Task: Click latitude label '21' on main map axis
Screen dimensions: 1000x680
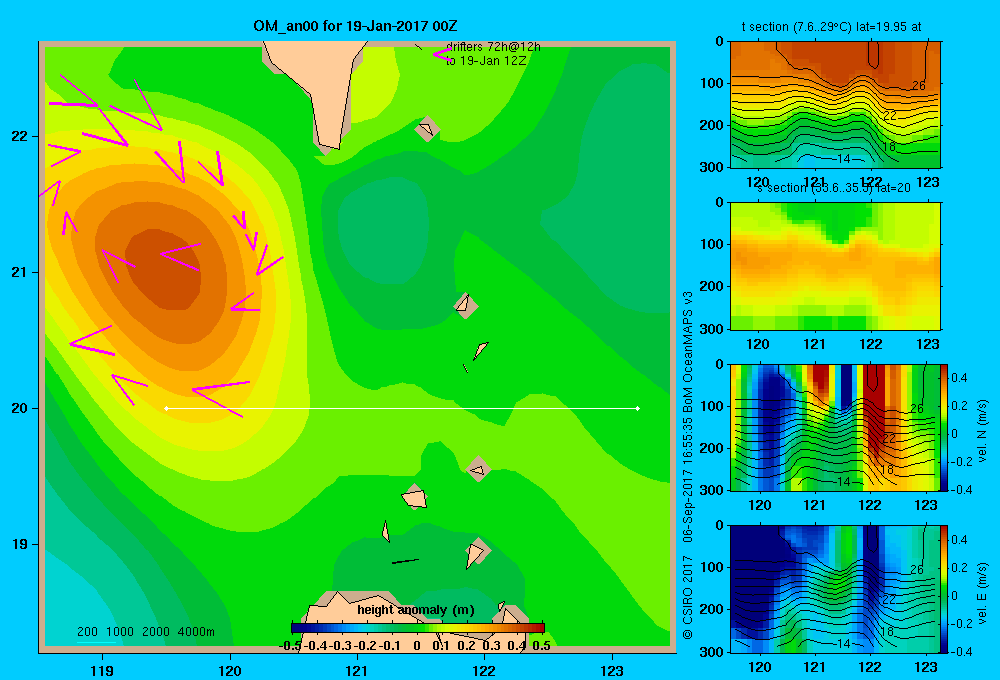Action: 20,272
